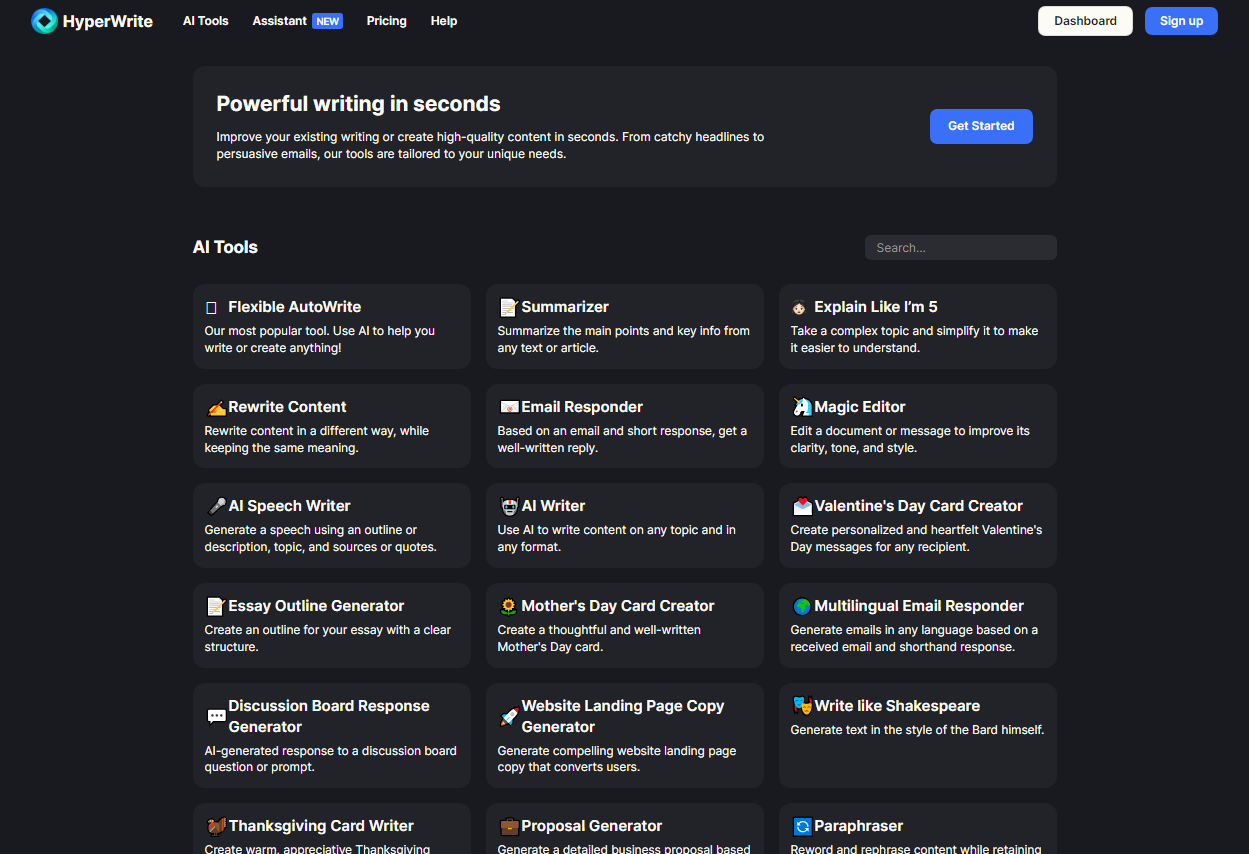This screenshot has height=854, width=1249.
Task: Click the Thanksgiving Card Writer turkey icon
Action: point(216,827)
